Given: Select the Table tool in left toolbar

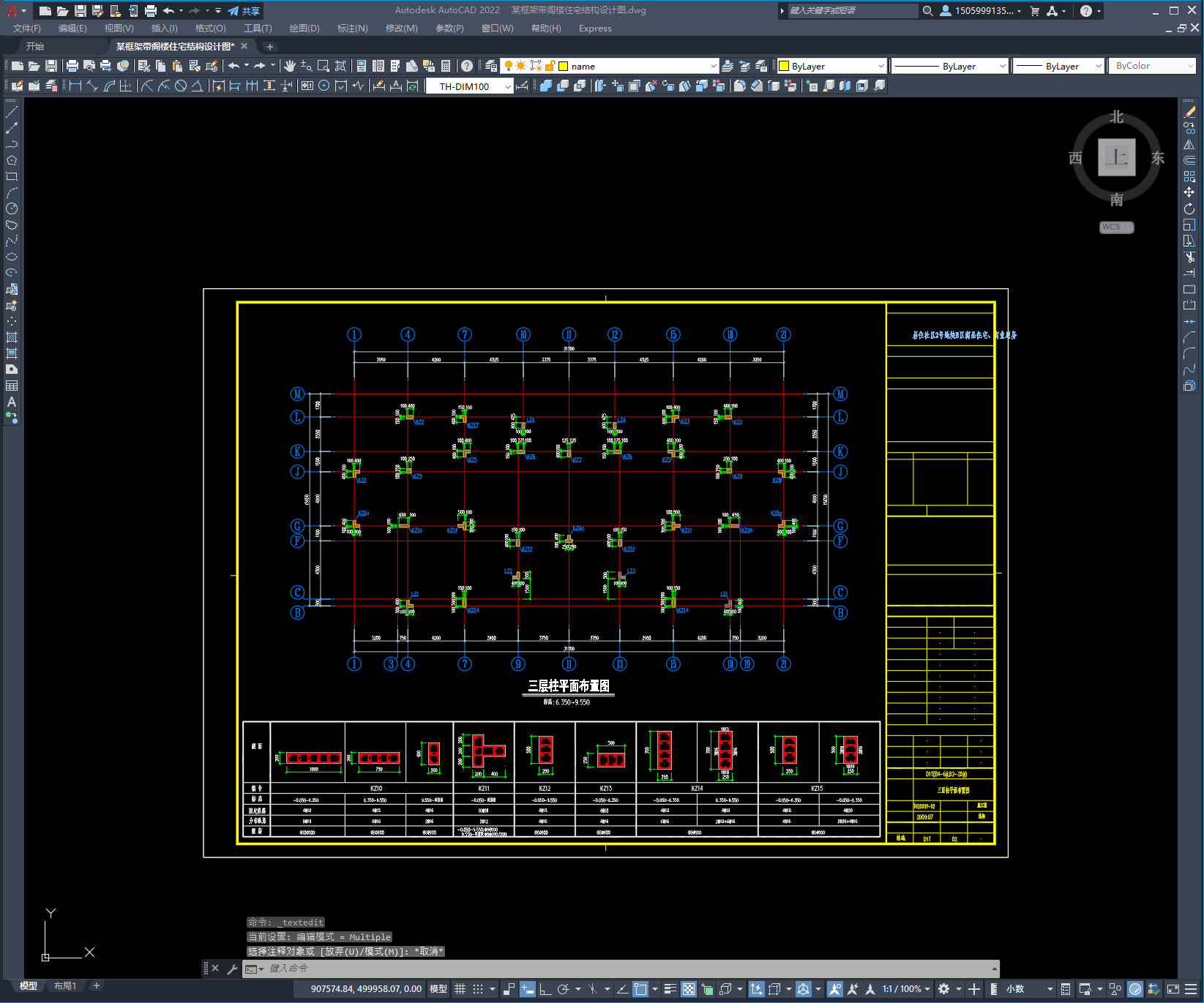Looking at the screenshot, I should coord(12,386).
